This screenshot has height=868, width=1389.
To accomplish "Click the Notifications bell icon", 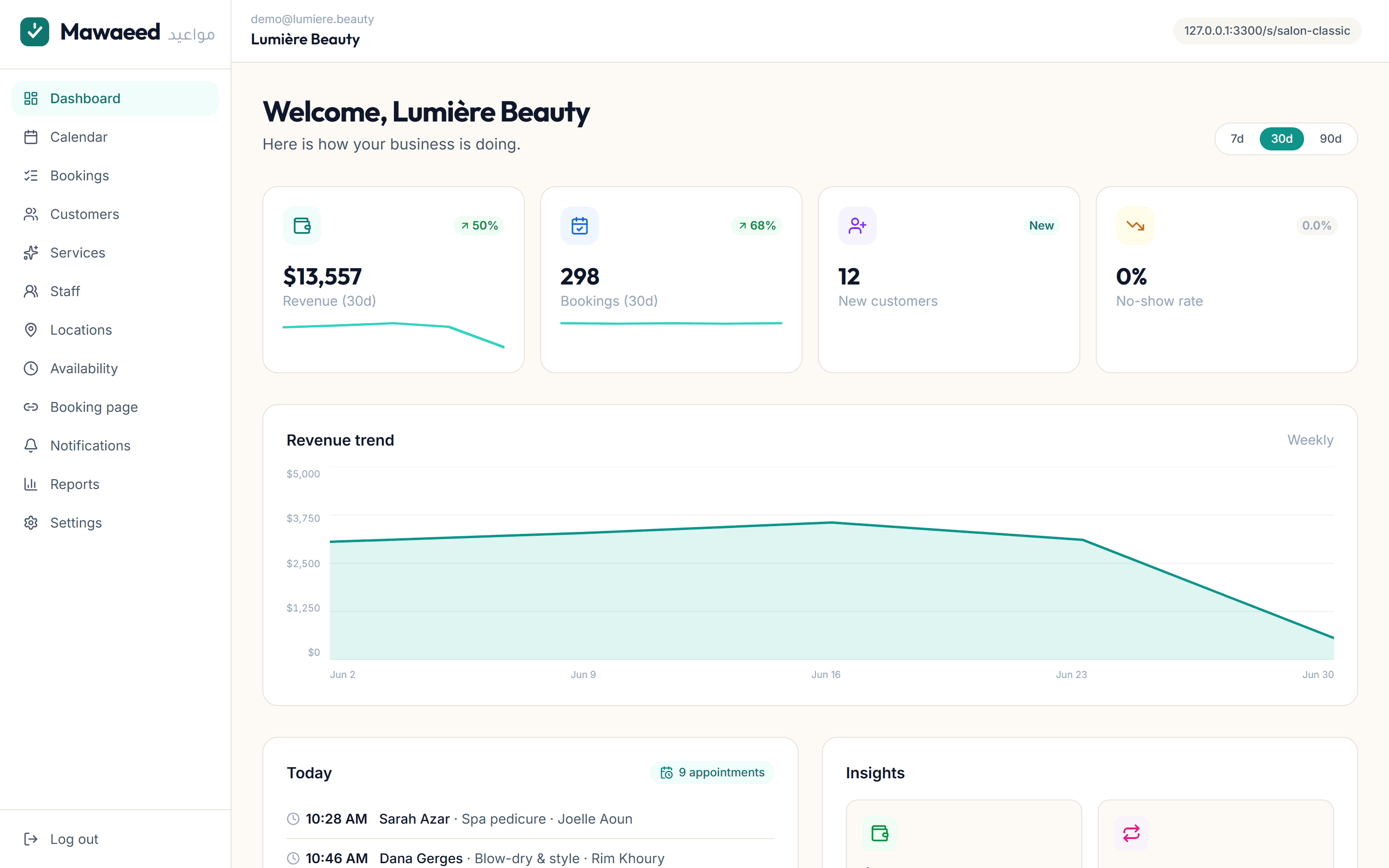I will (31, 446).
